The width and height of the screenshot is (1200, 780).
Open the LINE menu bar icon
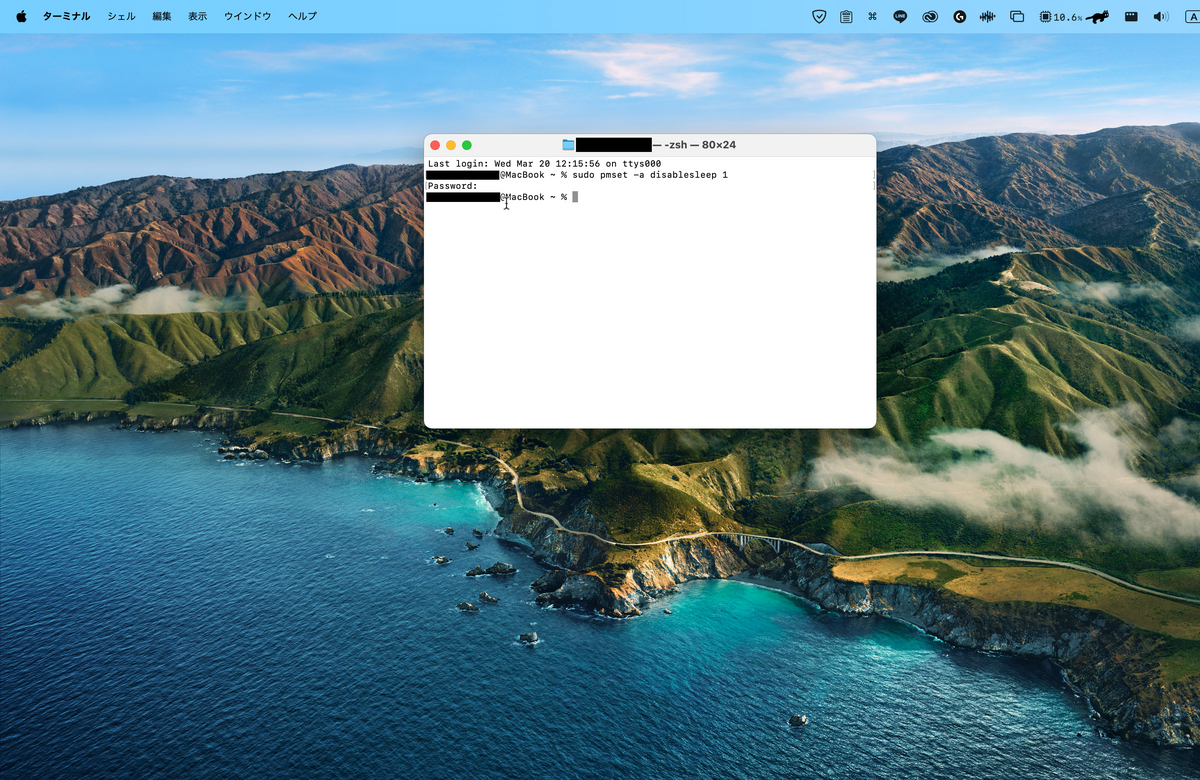click(x=900, y=16)
